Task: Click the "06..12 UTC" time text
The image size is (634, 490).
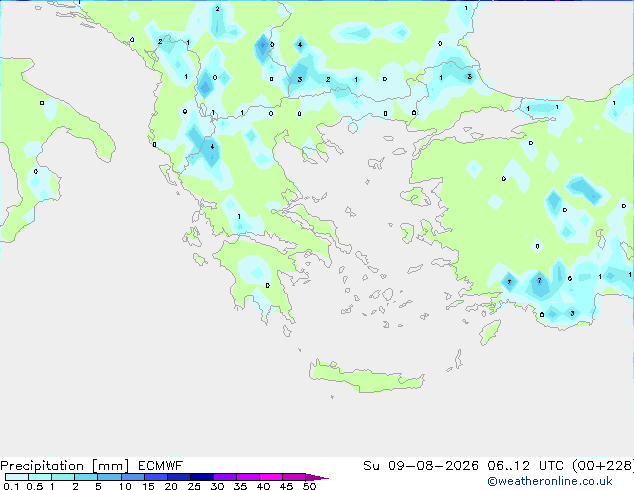Action: pyautogui.click(x=525, y=465)
